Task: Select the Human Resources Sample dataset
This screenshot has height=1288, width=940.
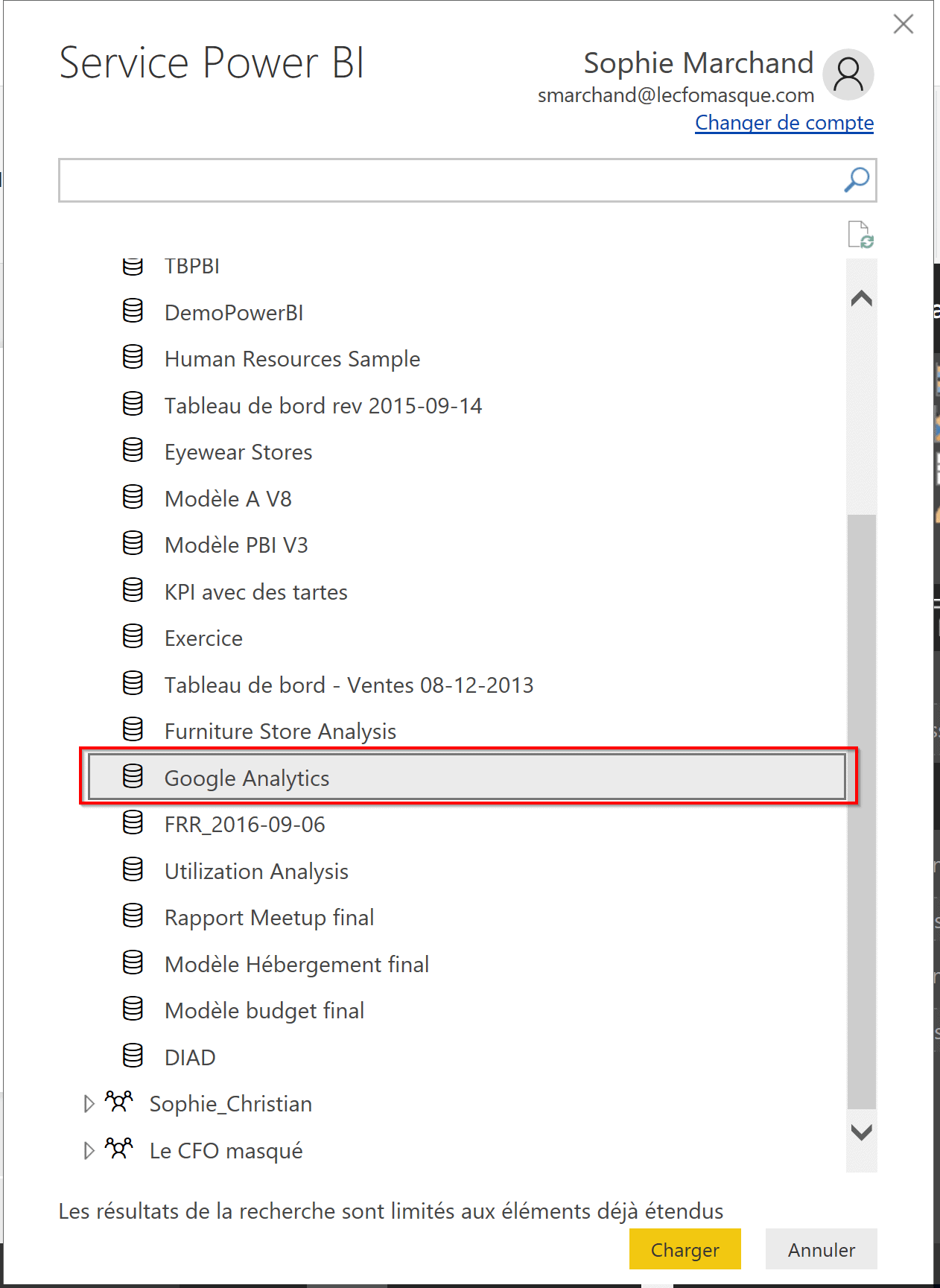Action: pyautogui.click(x=292, y=359)
